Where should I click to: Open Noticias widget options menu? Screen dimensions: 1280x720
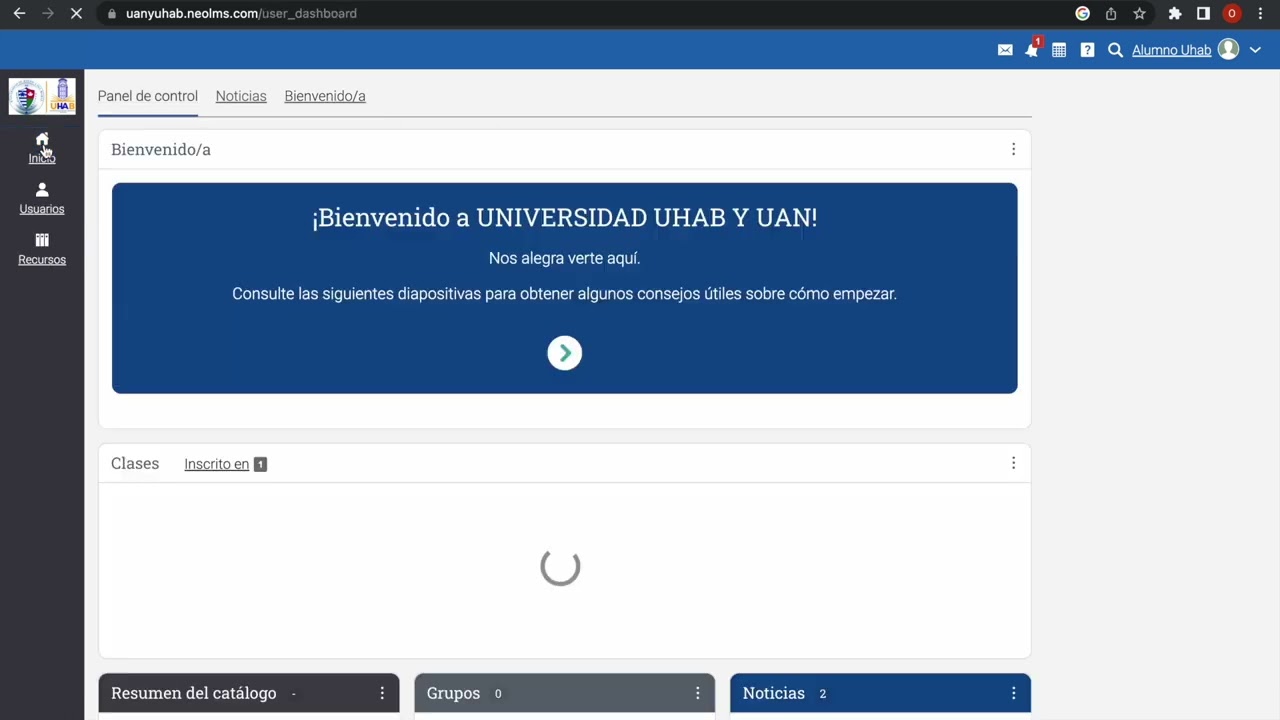[1013, 693]
